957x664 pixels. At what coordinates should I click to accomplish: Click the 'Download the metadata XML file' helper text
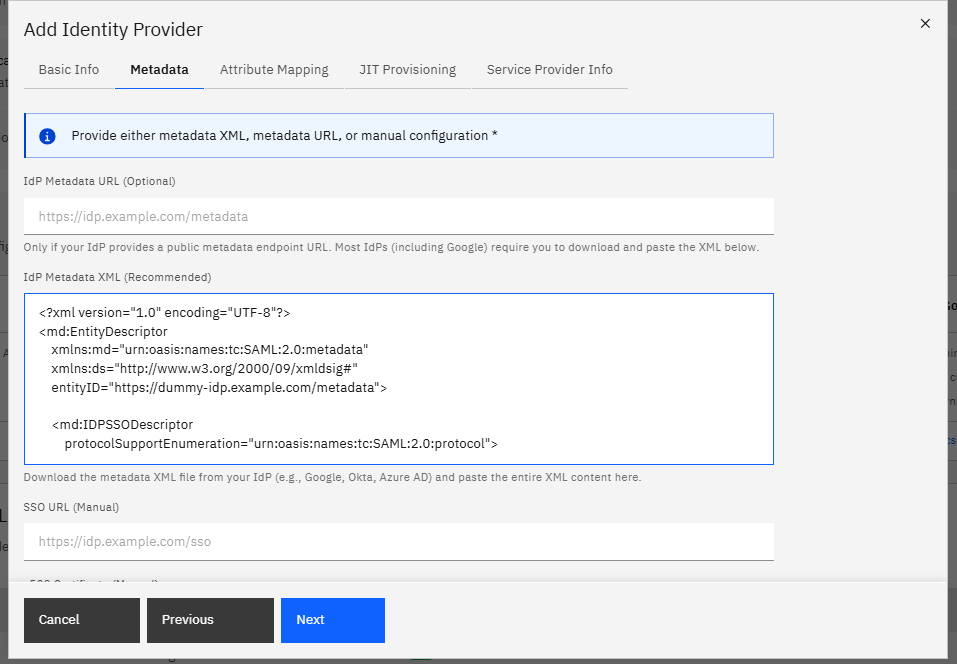click(333, 477)
